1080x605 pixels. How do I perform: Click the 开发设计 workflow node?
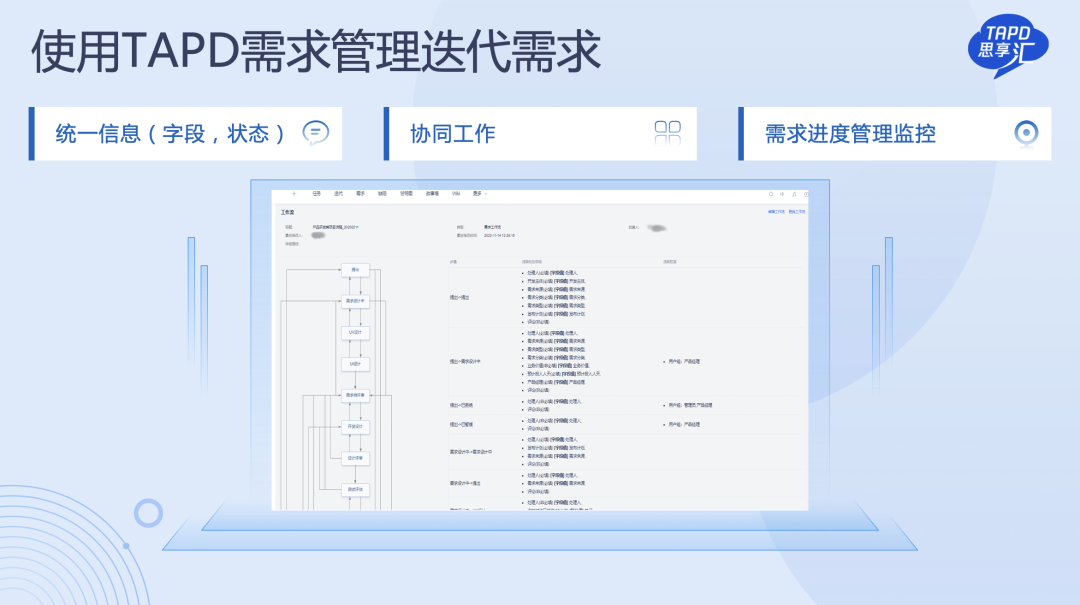click(355, 427)
